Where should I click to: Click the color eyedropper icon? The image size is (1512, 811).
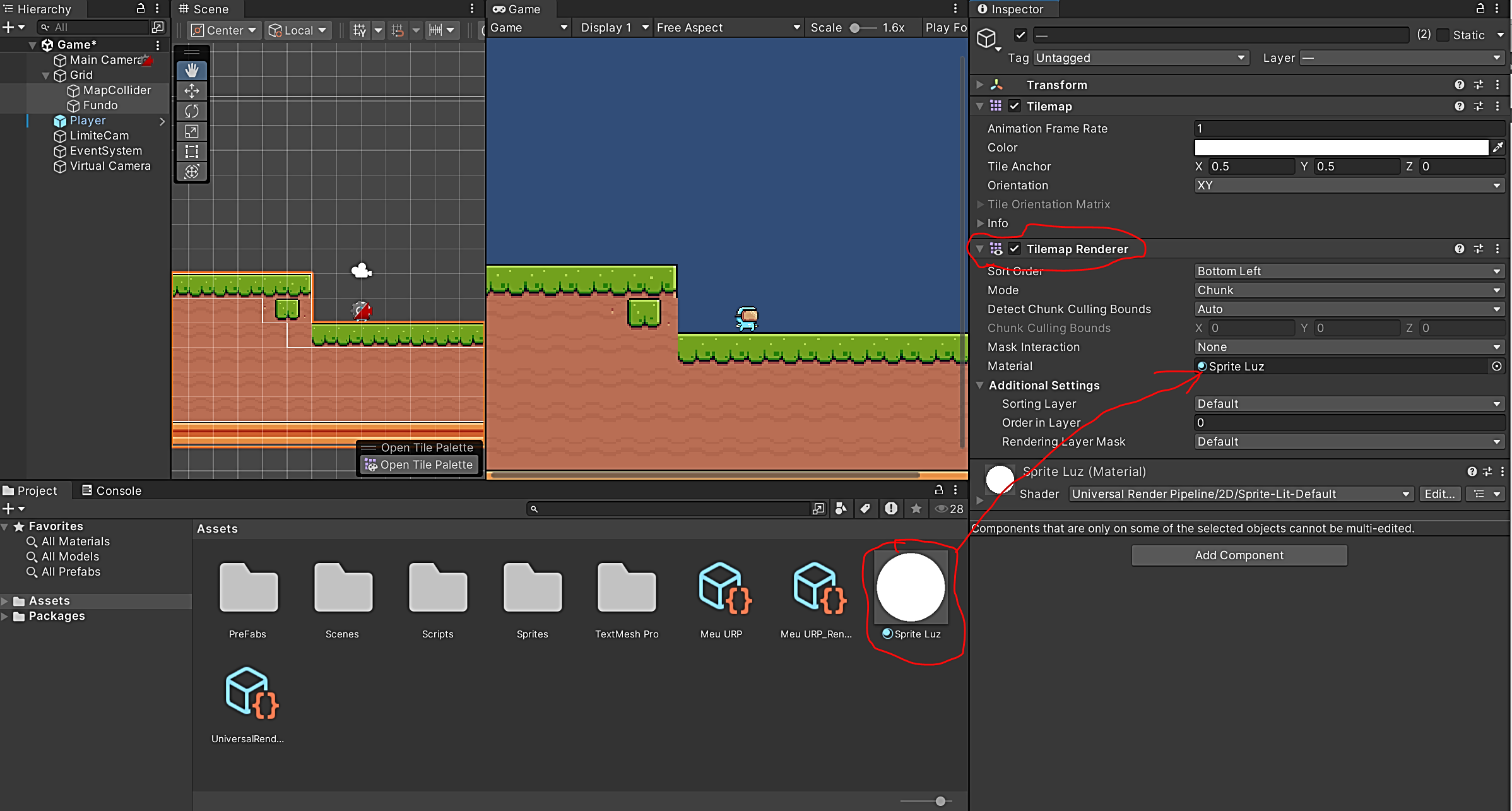pos(1497,147)
